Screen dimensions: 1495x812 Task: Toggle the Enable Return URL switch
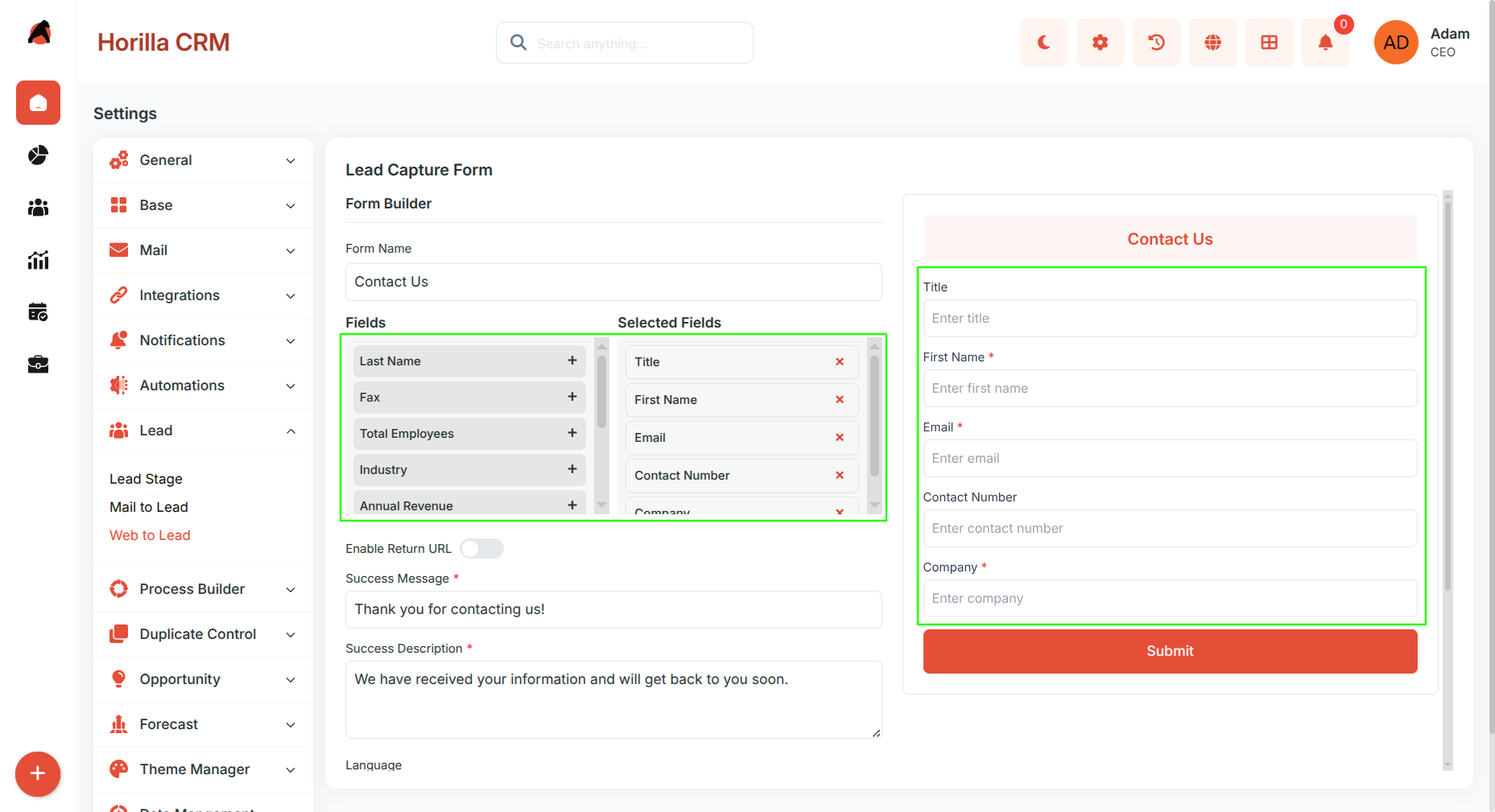click(x=481, y=549)
